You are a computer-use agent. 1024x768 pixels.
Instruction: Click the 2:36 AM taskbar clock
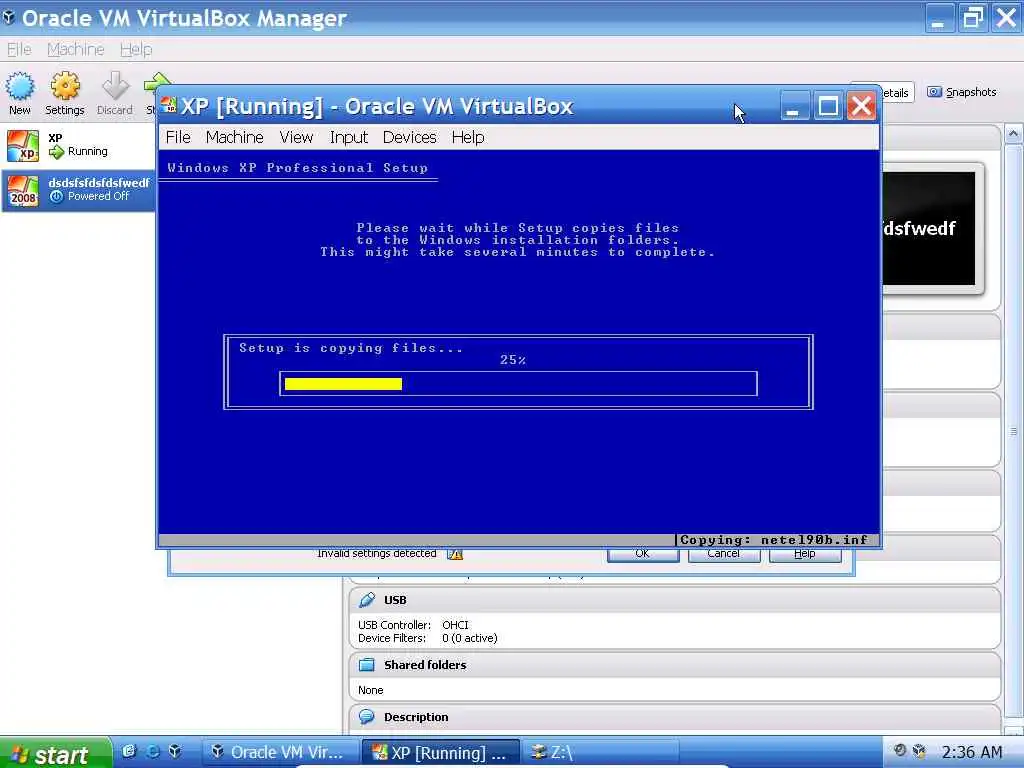click(972, 752)
